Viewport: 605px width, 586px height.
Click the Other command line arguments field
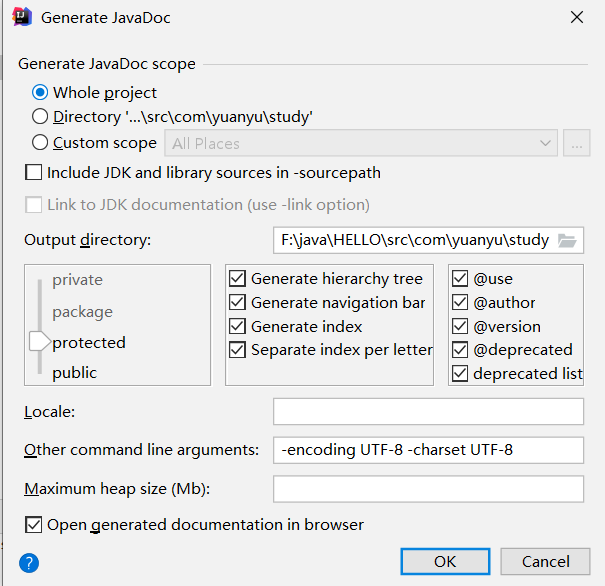pos(428,450)
